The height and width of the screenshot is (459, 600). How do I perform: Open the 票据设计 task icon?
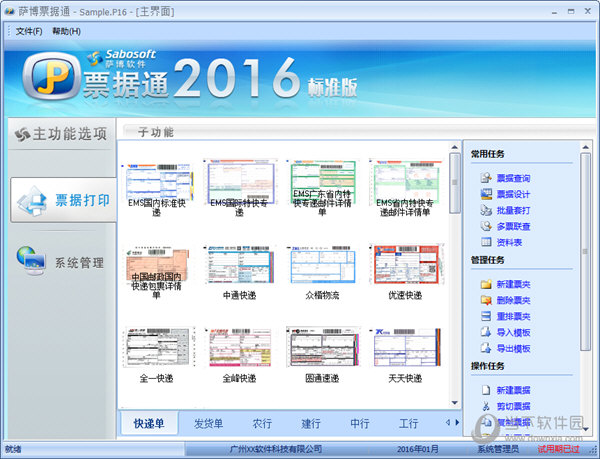pyautogui.click(x=486, y=194)
